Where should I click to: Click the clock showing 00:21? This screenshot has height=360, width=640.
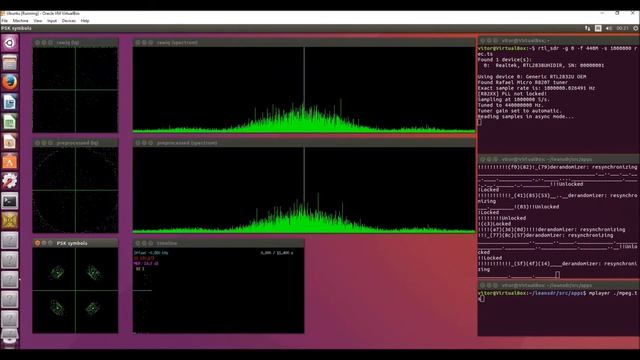pyautogui.click(x=622, y=28)
